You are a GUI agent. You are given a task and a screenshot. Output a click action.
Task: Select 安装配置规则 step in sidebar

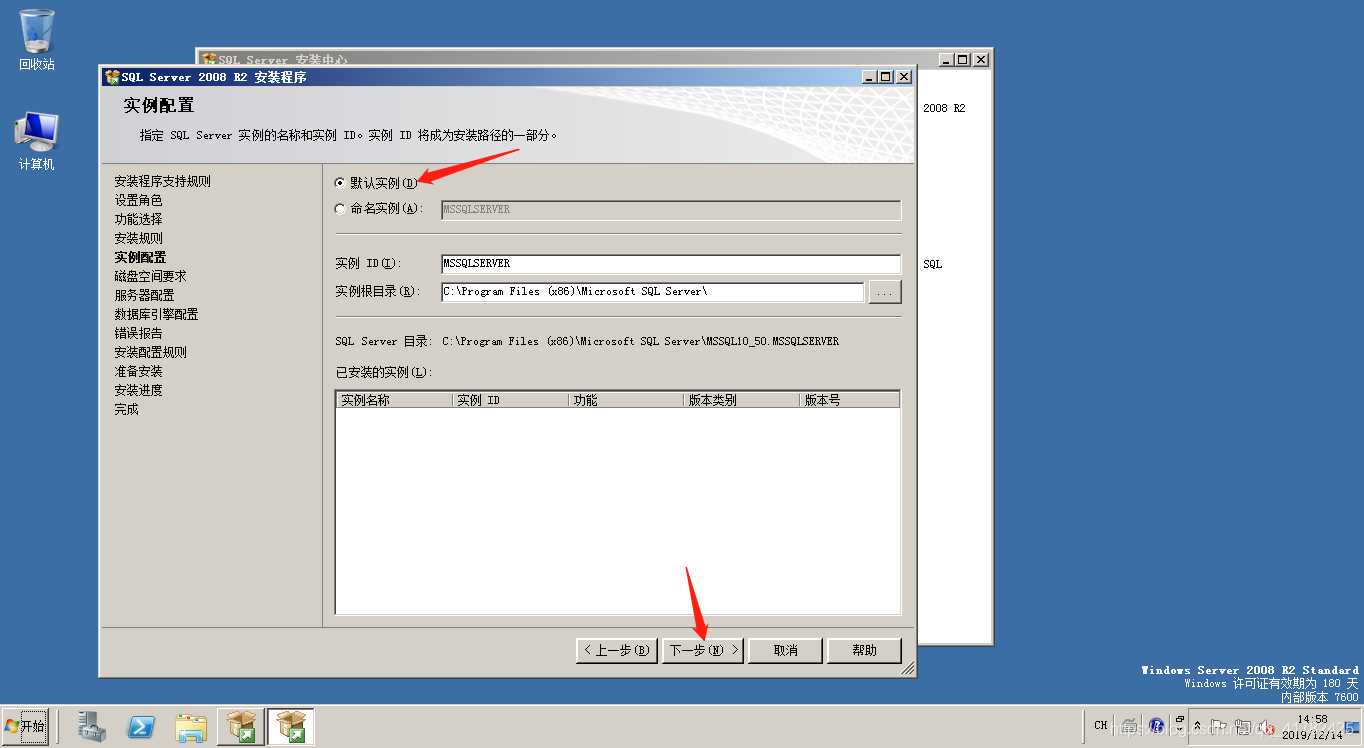tap(150, 352)
